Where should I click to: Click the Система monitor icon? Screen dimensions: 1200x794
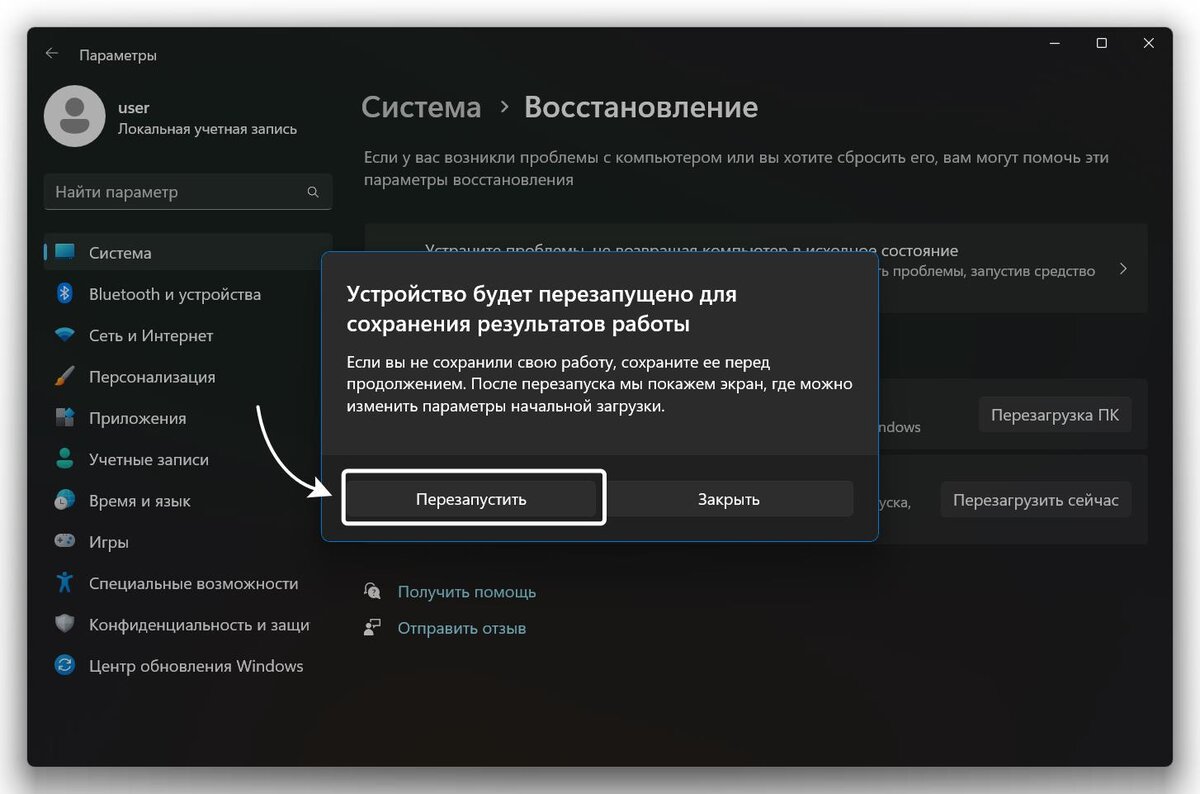tap(65, 253)
